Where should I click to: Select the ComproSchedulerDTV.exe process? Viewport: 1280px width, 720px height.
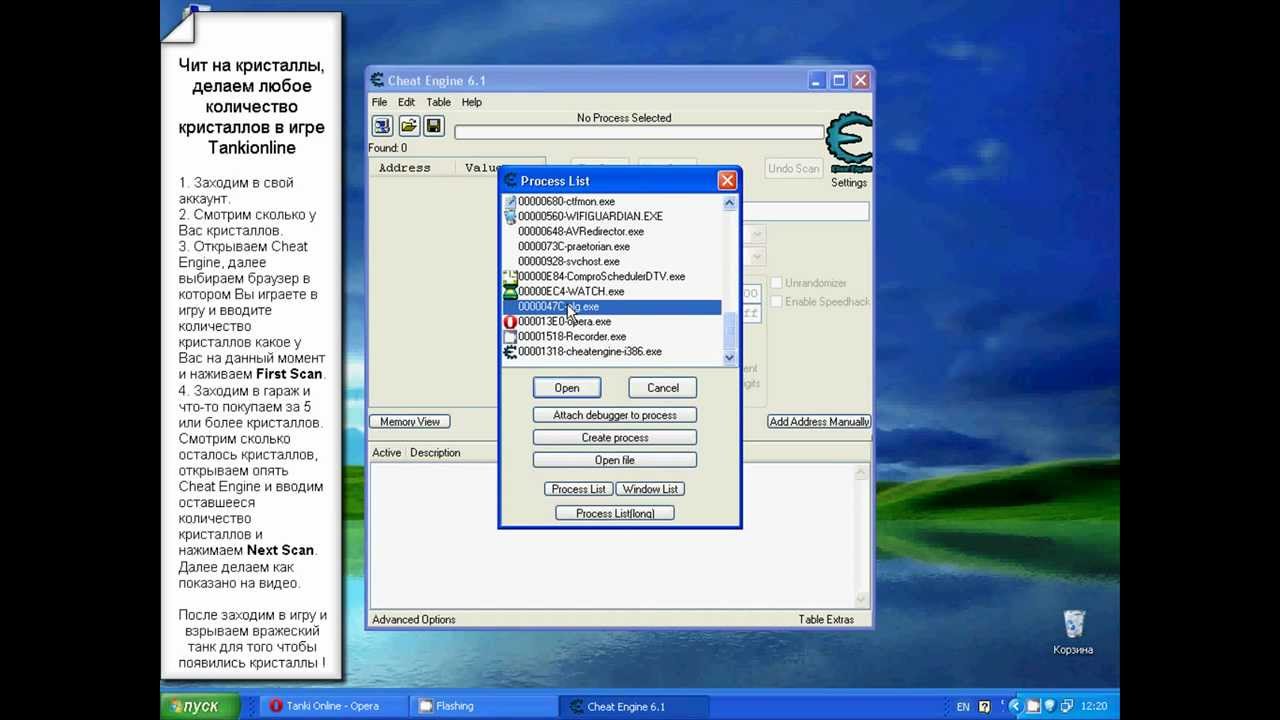tap(611, 276)
